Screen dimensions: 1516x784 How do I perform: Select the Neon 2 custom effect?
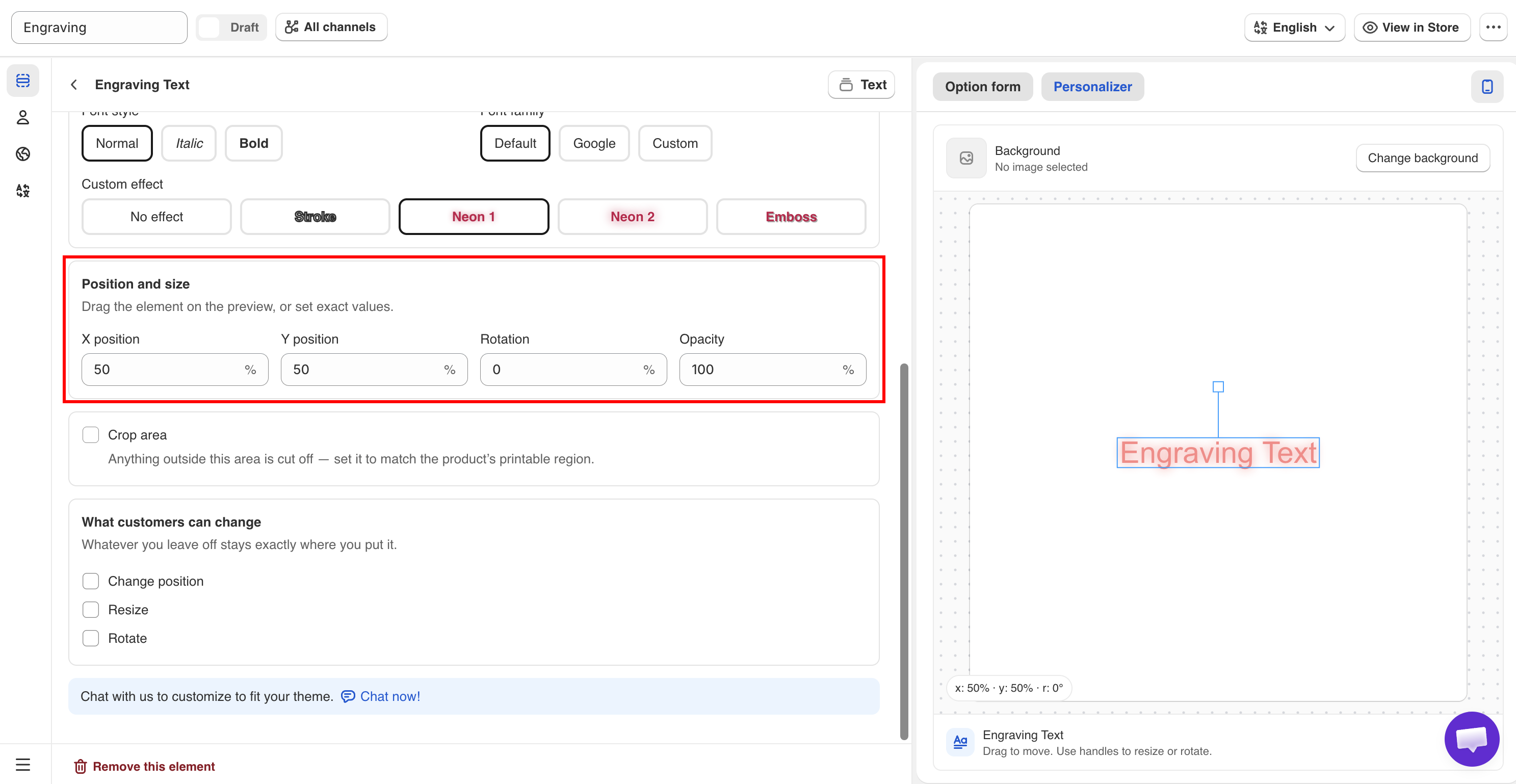click(632, 217)
